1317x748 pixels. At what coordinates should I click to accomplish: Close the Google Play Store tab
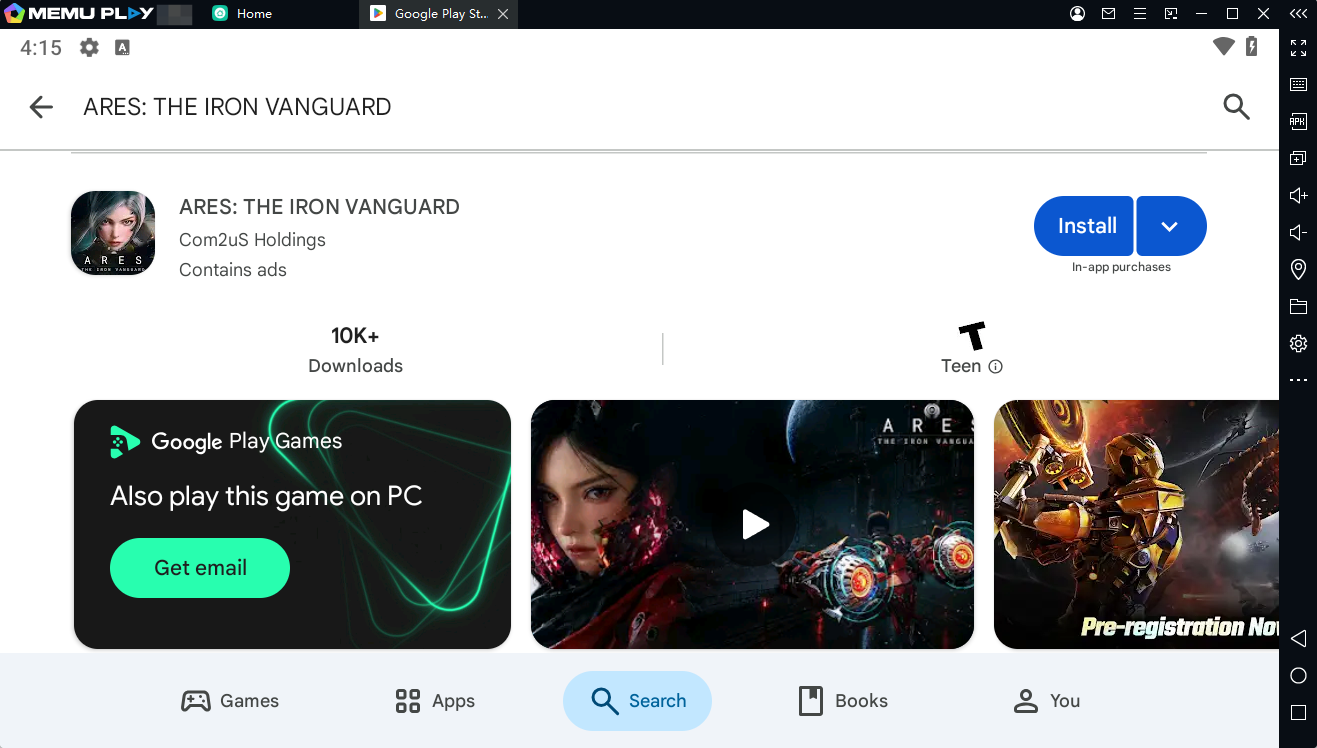(x=503, y=14)
